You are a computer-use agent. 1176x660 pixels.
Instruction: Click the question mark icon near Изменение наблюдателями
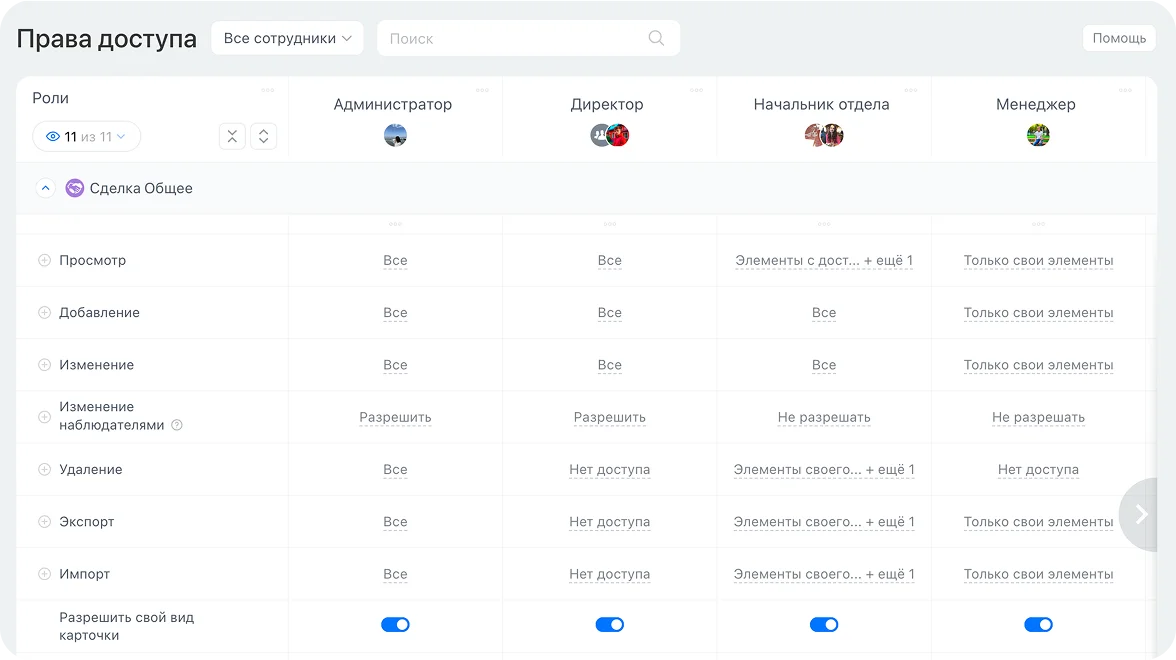coord(177,425)
